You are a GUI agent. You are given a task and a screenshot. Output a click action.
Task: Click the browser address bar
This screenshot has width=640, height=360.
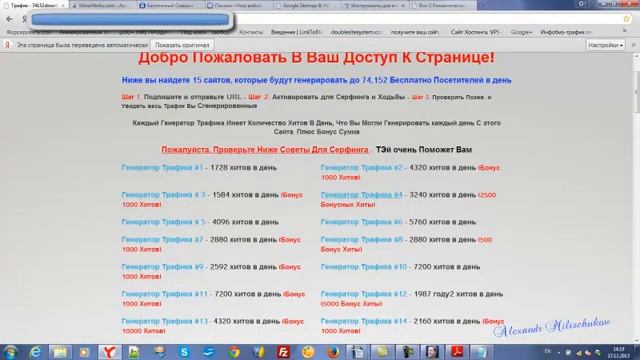[x=327, y=19]
